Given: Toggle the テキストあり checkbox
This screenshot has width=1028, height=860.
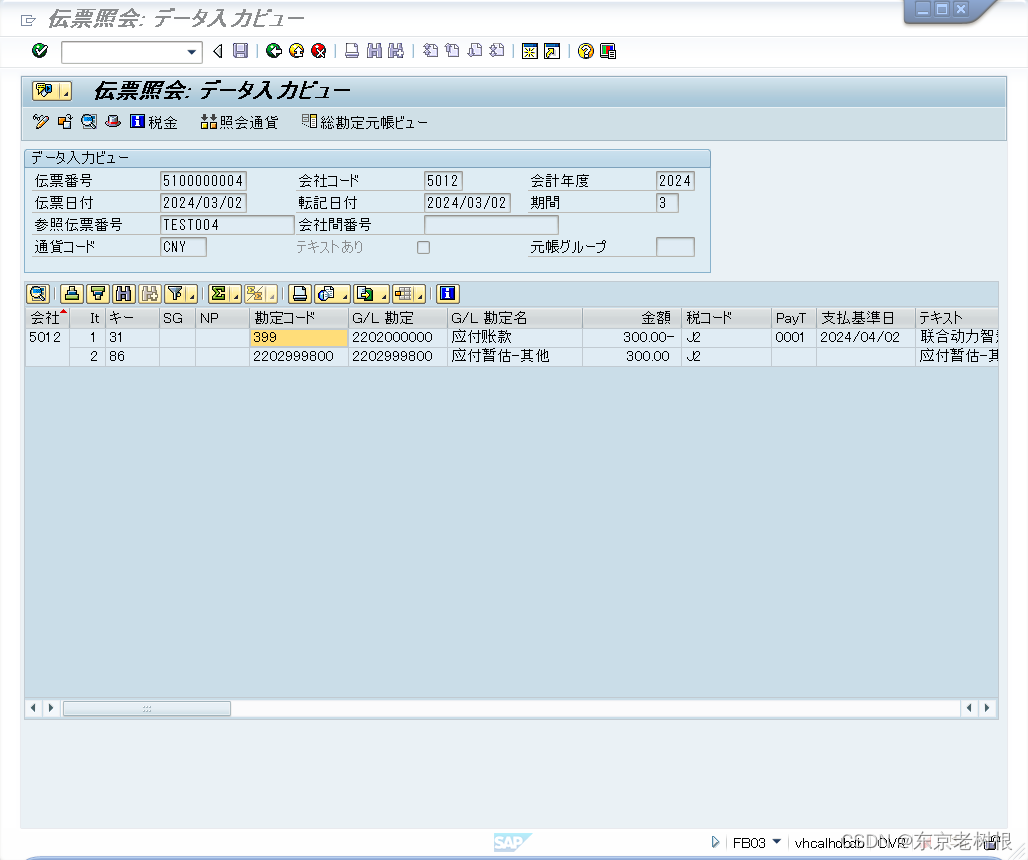Looking at the screenshot, I should 423,247.
